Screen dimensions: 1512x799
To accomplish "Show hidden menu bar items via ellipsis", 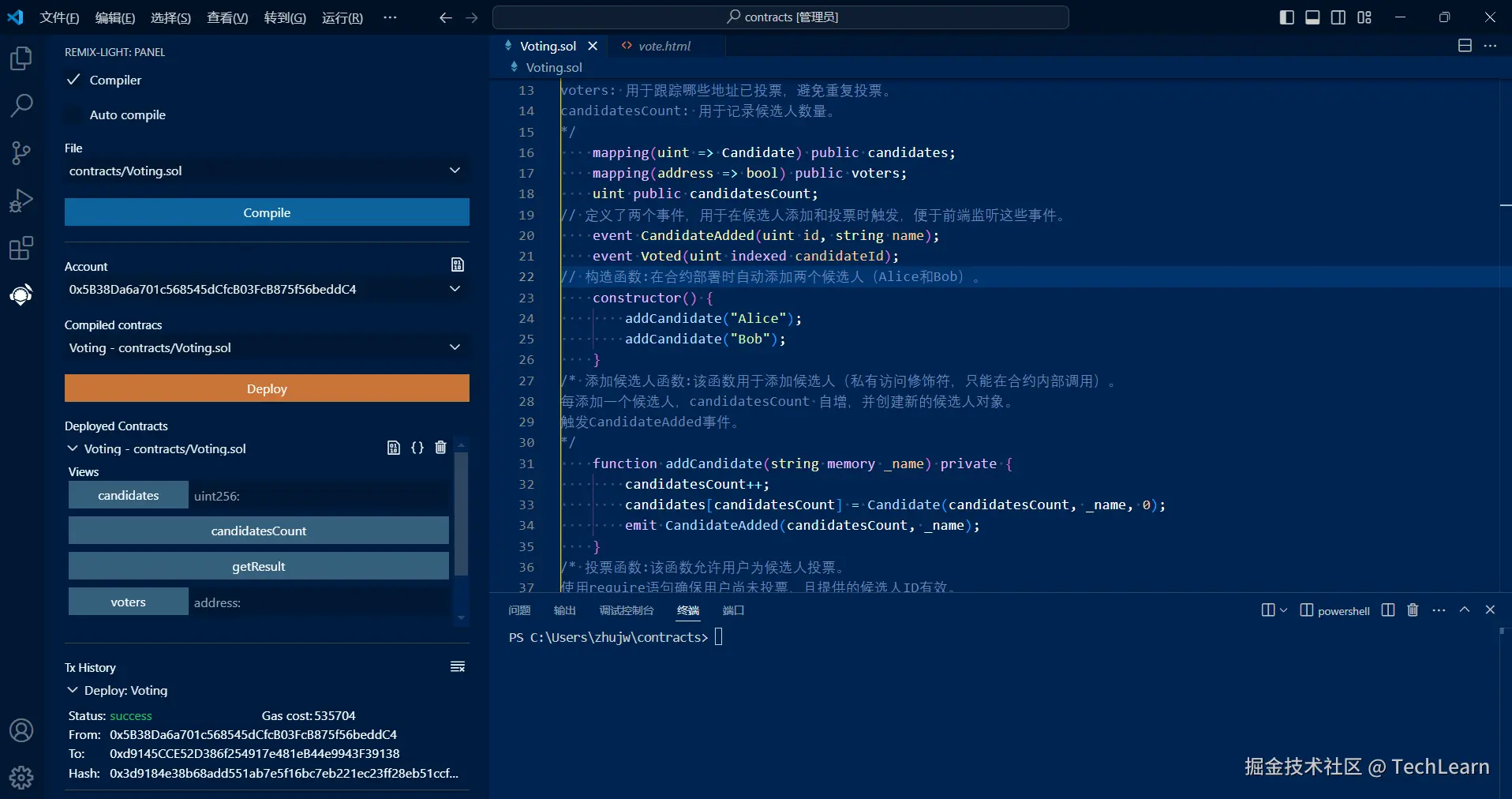I will click(390, 17).
